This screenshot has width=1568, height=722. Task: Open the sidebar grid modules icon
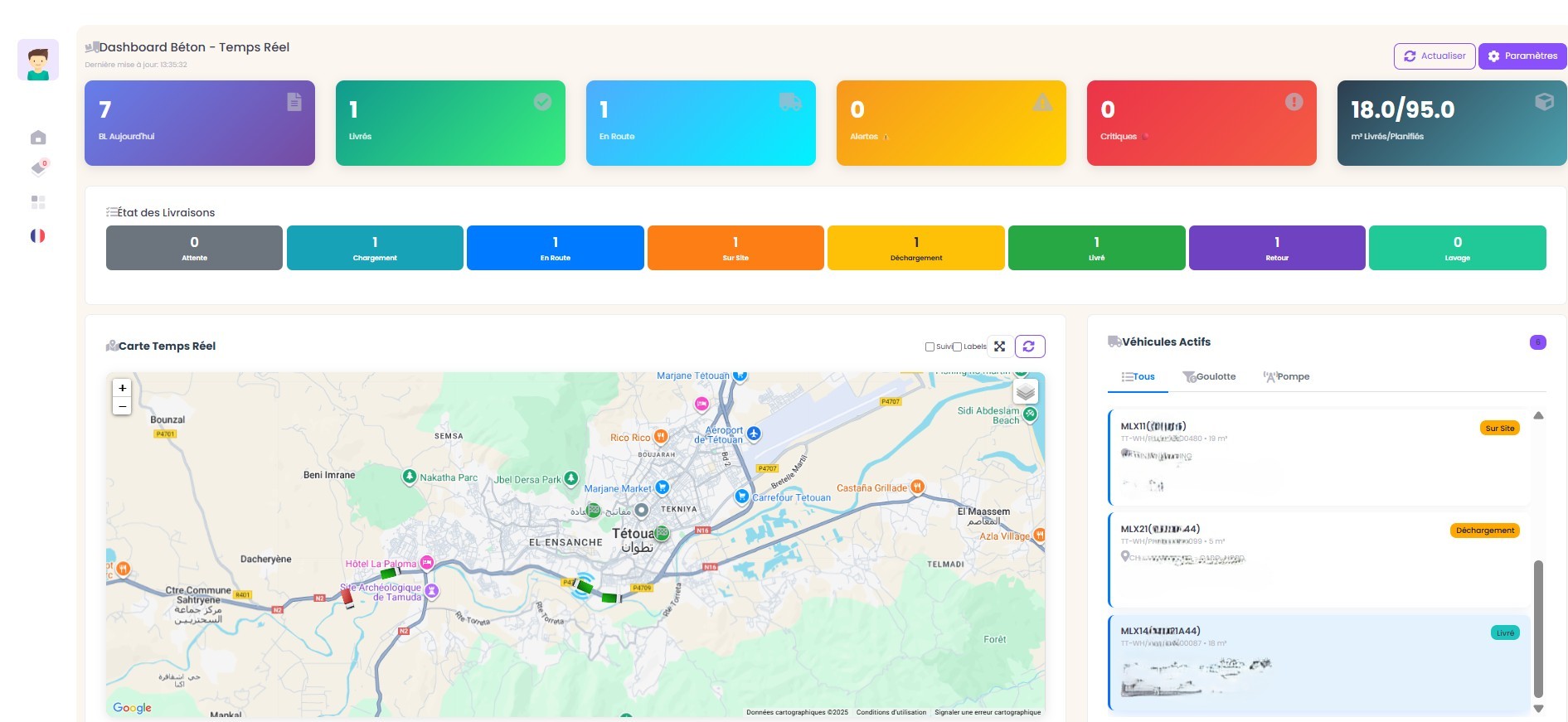(x=38, y=202)
